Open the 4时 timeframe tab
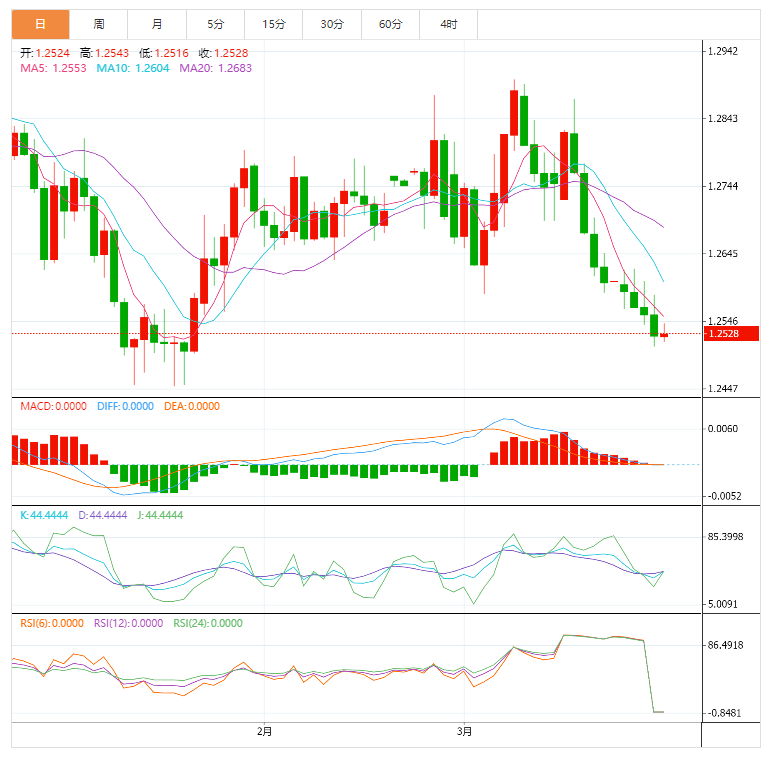This screenshot has height=762, width=772. 449,24
